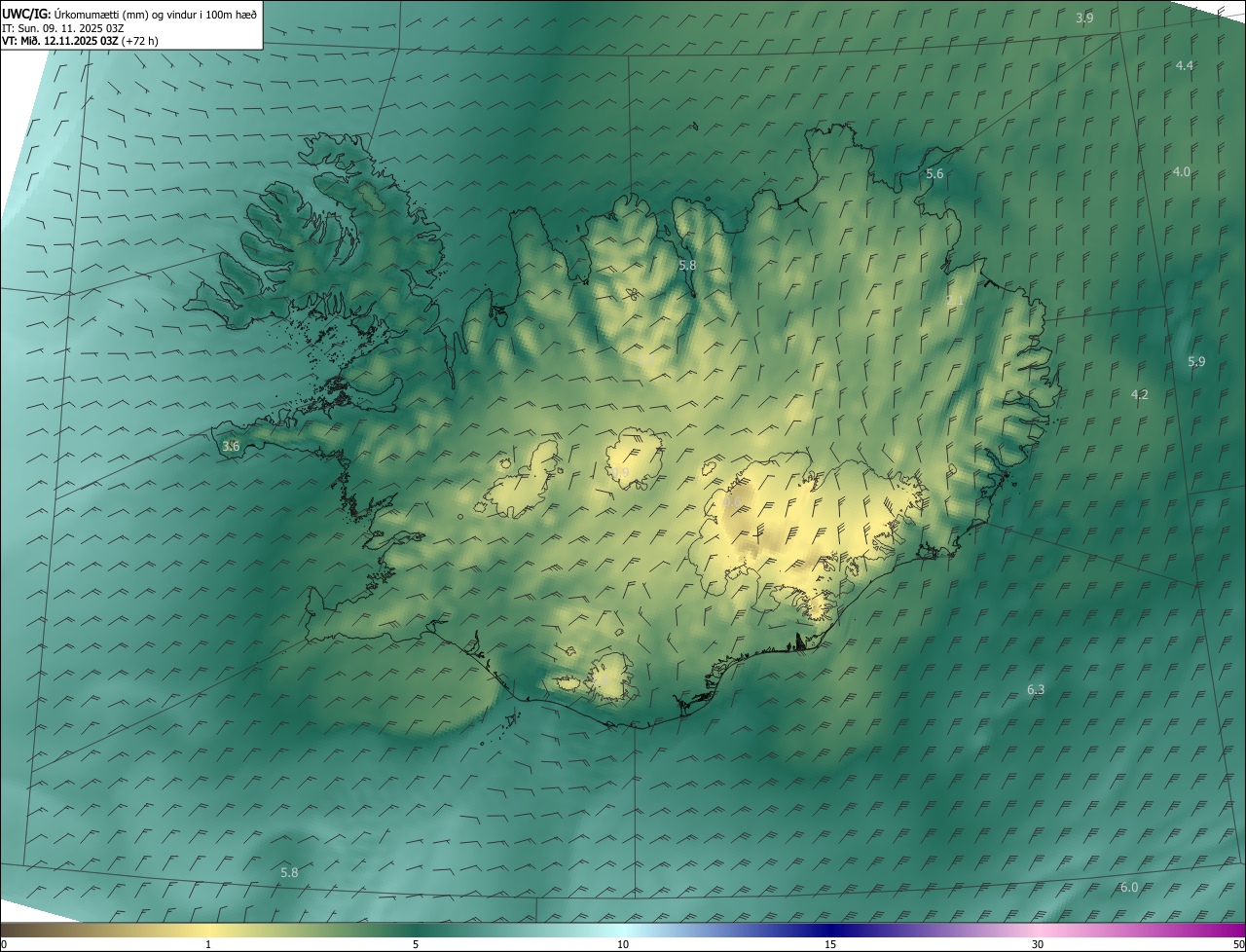Click the "30" tick on the color scale
The height and width of the screenshot is (952, 1246).
1038,944
